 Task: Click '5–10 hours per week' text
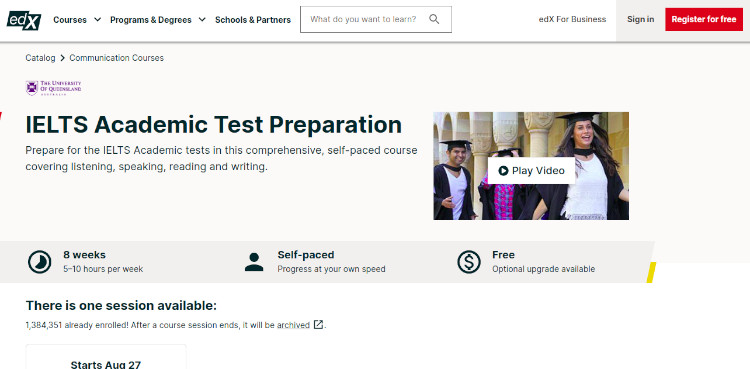click(103, 269)
